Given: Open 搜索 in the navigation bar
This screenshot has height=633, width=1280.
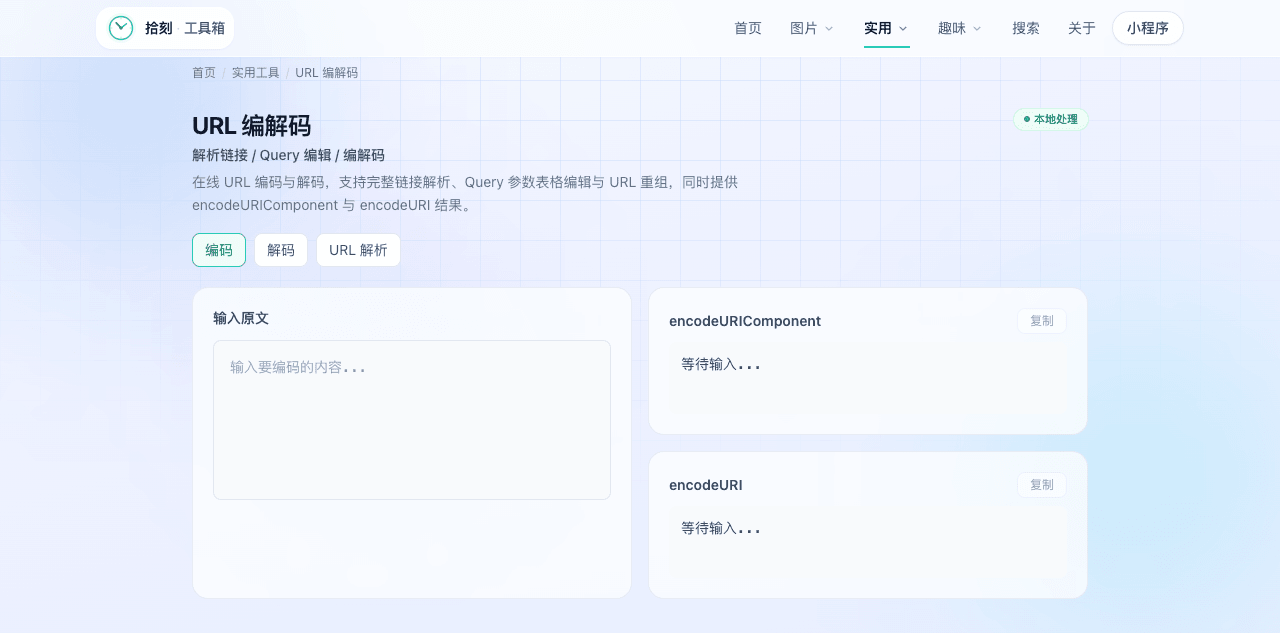Looking at the screenshot, I should point(1026,28).
